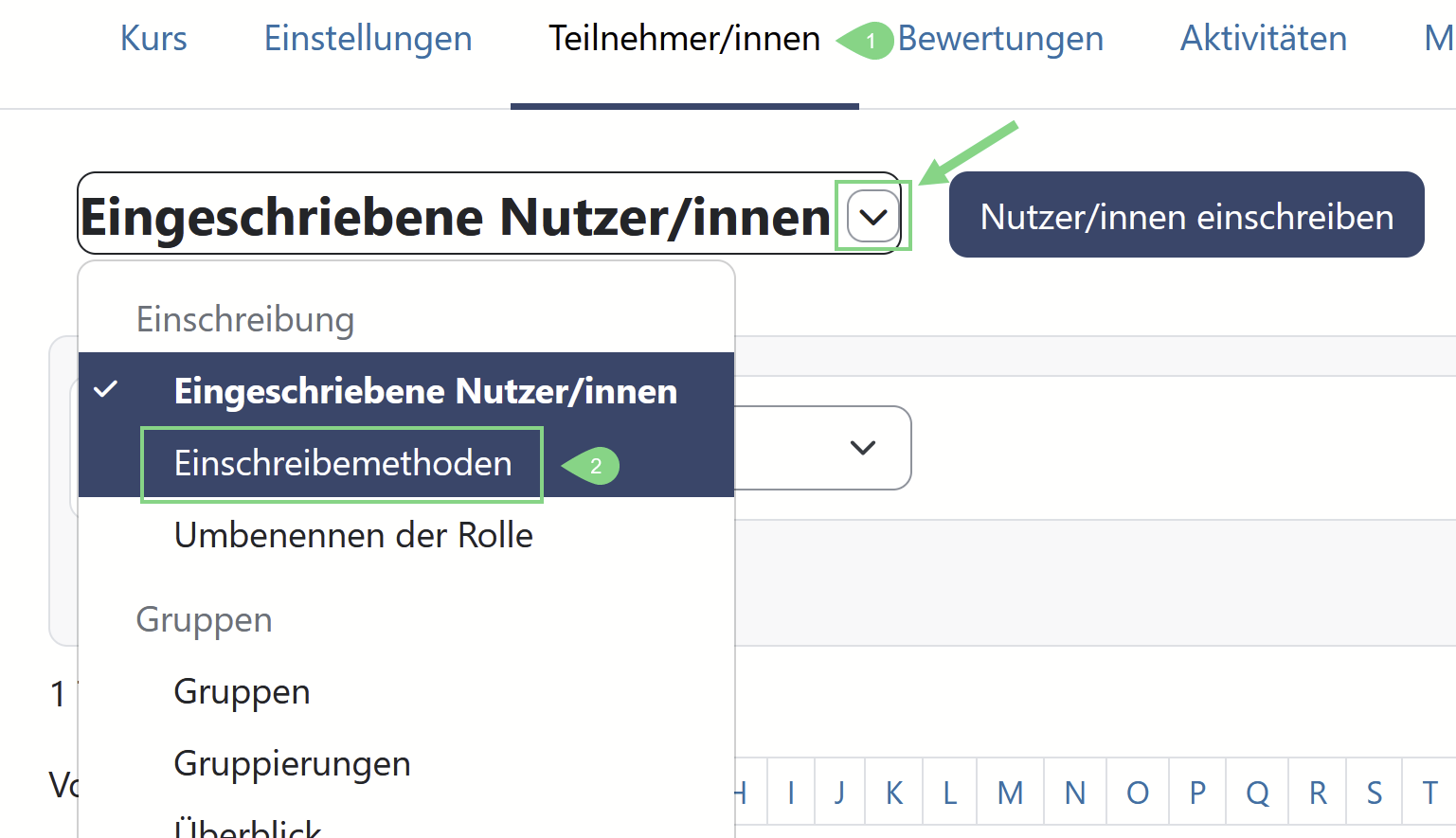1456x838 pixels.
Task: Filter names by letter J
Action: [839, 793]
